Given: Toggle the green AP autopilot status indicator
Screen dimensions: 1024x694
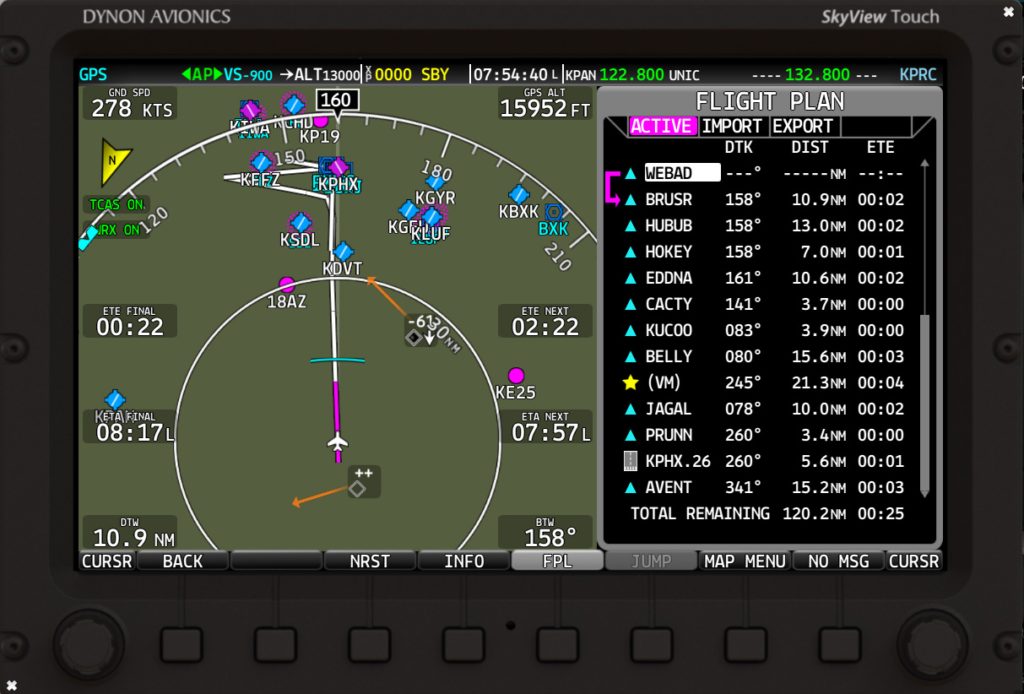Looking at the screenshot, I should point(202,75).
